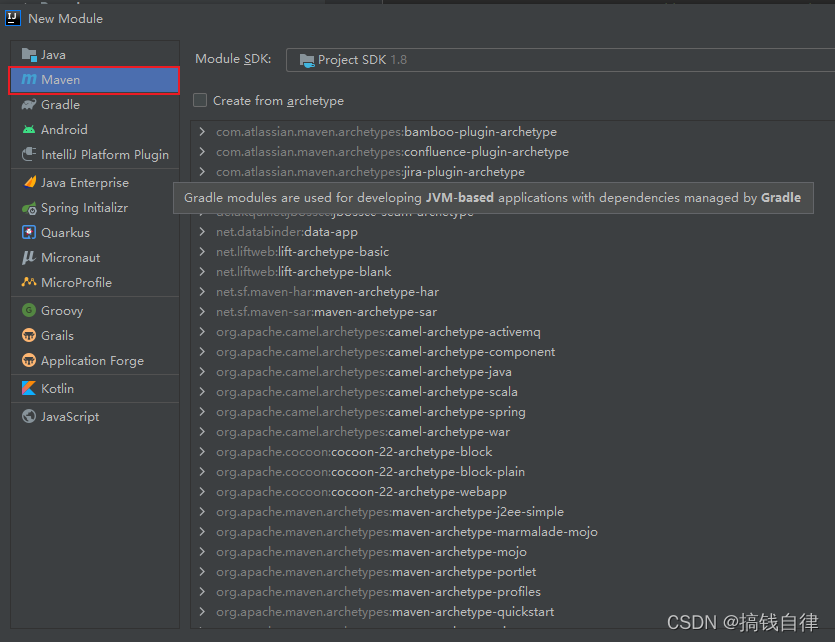Select maven-archetype-mojo row
The width and height of the screenshot is (835, 642).
point(512,552)
